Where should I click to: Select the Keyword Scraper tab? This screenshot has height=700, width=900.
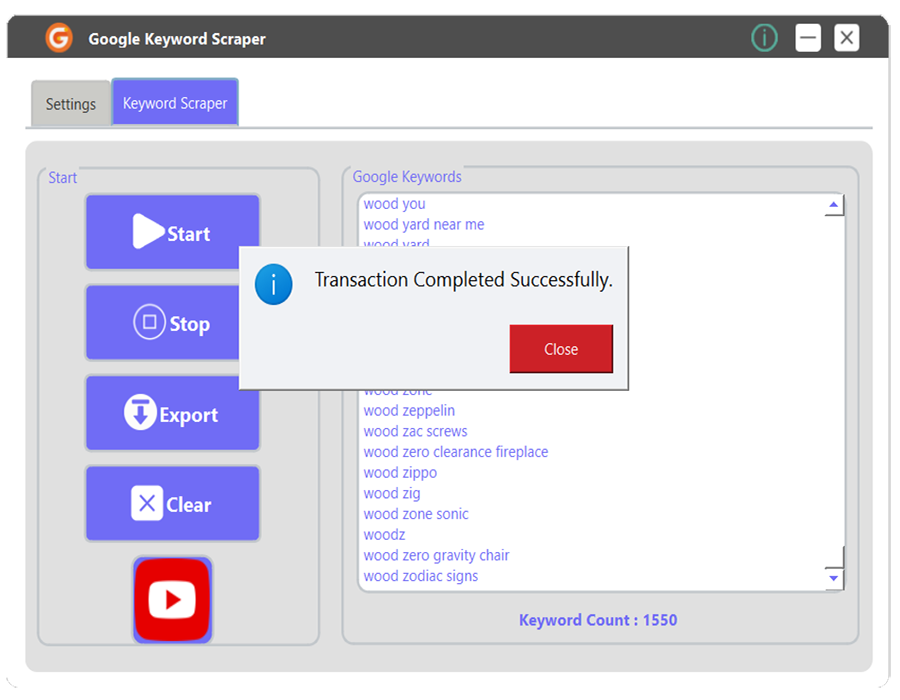175,101
